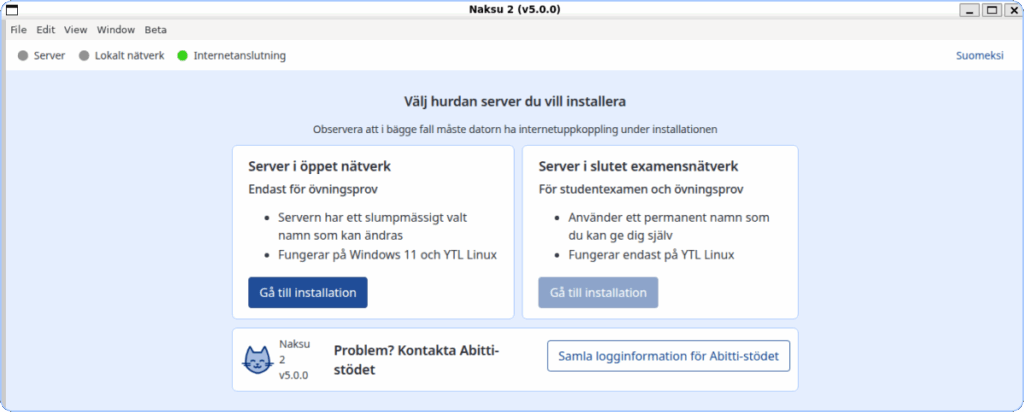Click the green Internetanslutning status dot
Viewport: 1024px width, 412px height.
click(x=183, y=56)
